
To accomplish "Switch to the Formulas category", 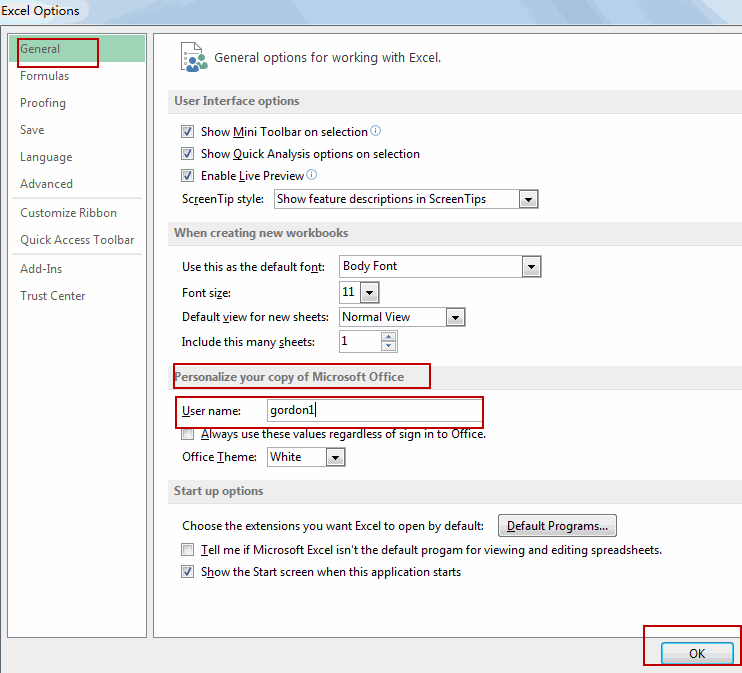I will click(x=44, y=76).
